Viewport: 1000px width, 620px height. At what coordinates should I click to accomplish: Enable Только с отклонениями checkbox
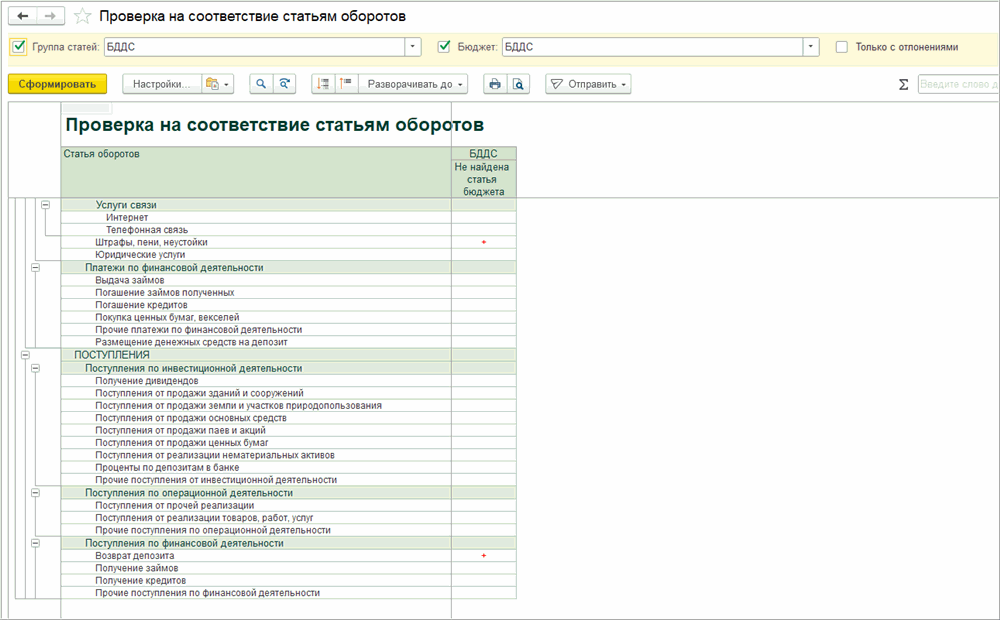click(842, 47)
